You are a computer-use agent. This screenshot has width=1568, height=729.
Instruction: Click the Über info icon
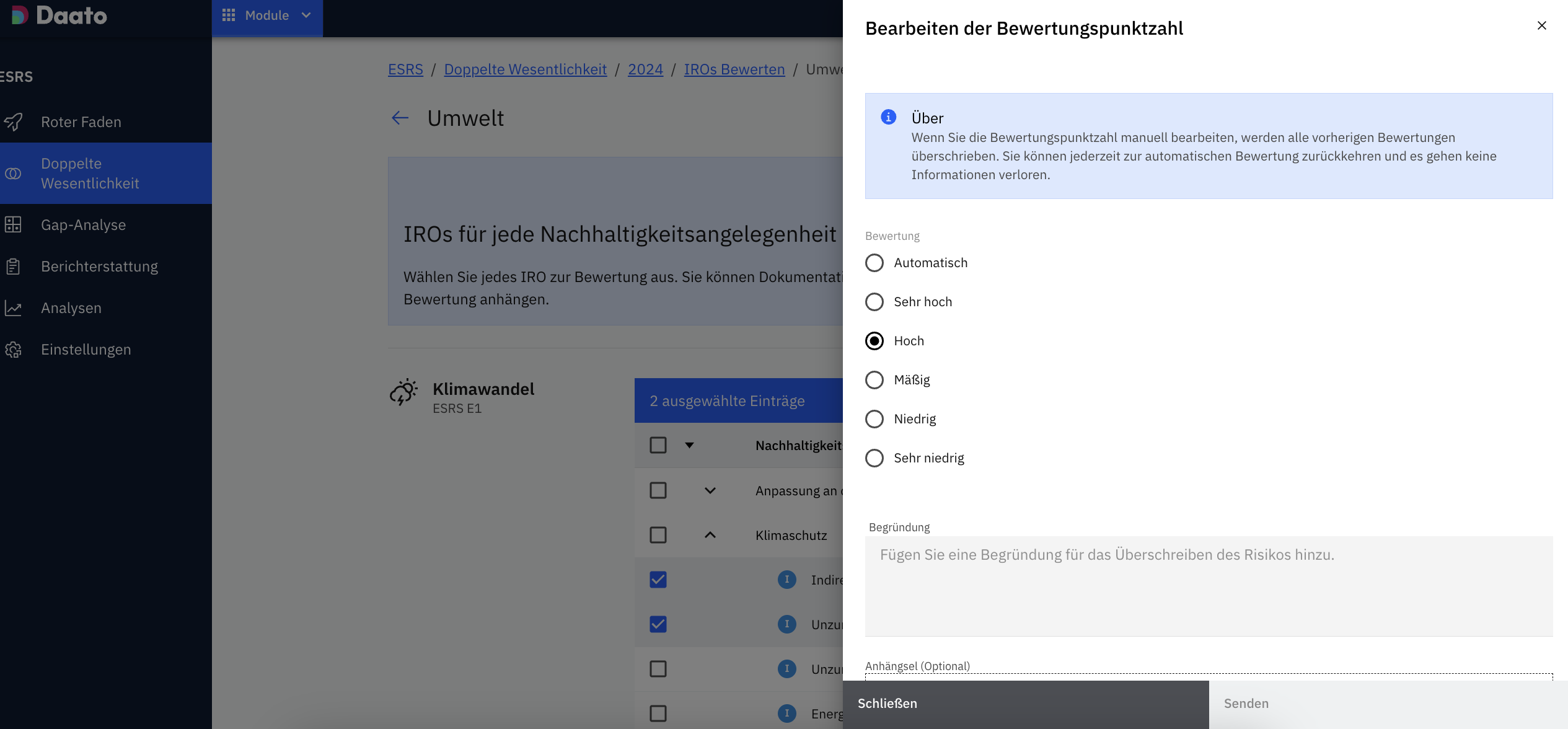coord(888,117)
